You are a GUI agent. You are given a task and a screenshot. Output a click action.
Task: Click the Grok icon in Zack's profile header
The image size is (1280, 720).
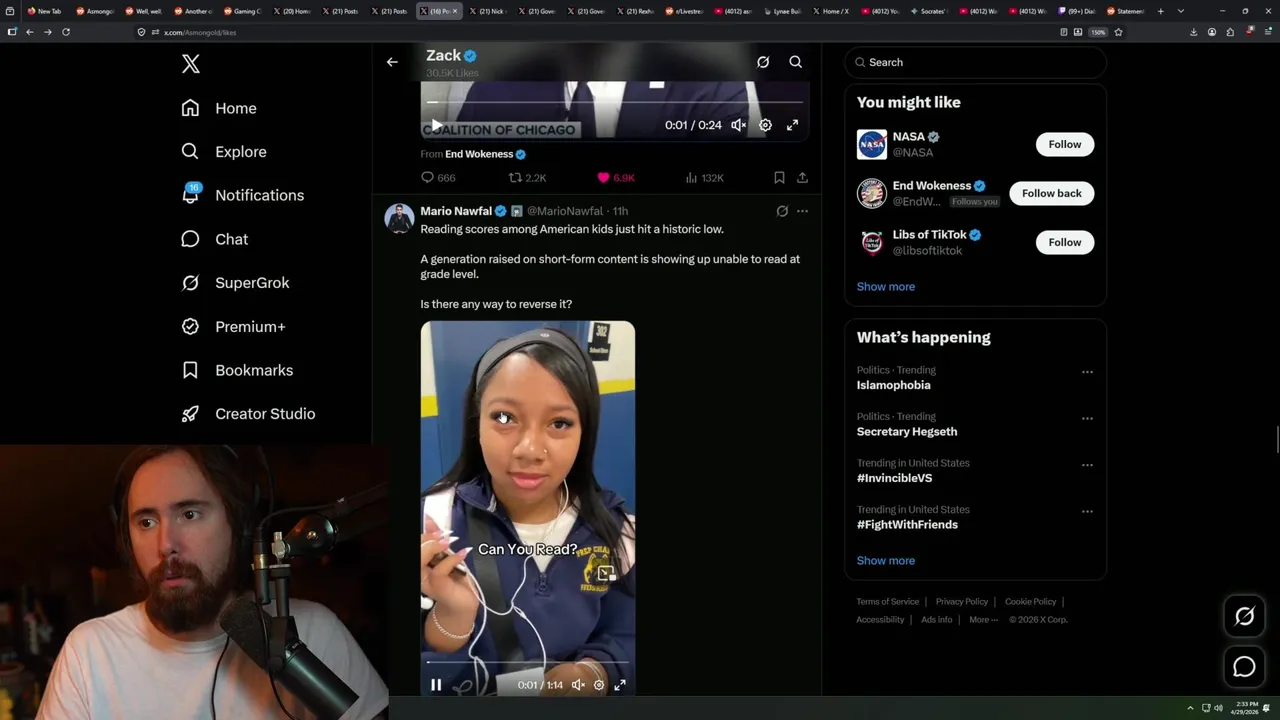coord(763,62)
